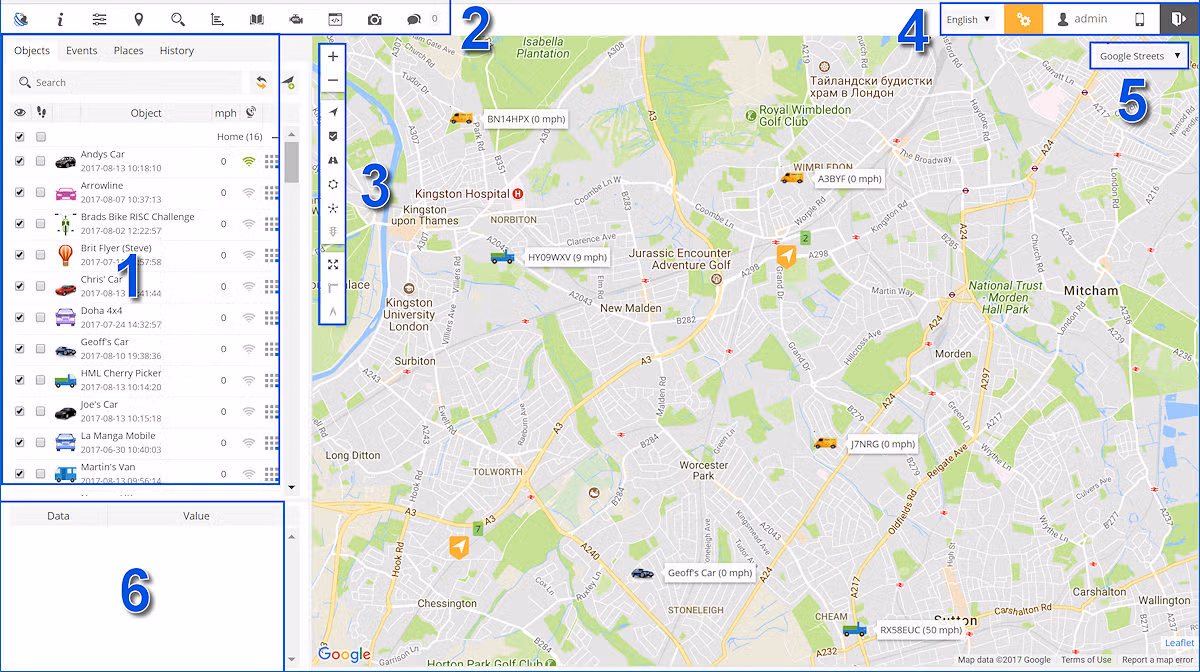Click the mph column header
The image size is (1200, 672).
pos(226,113)
